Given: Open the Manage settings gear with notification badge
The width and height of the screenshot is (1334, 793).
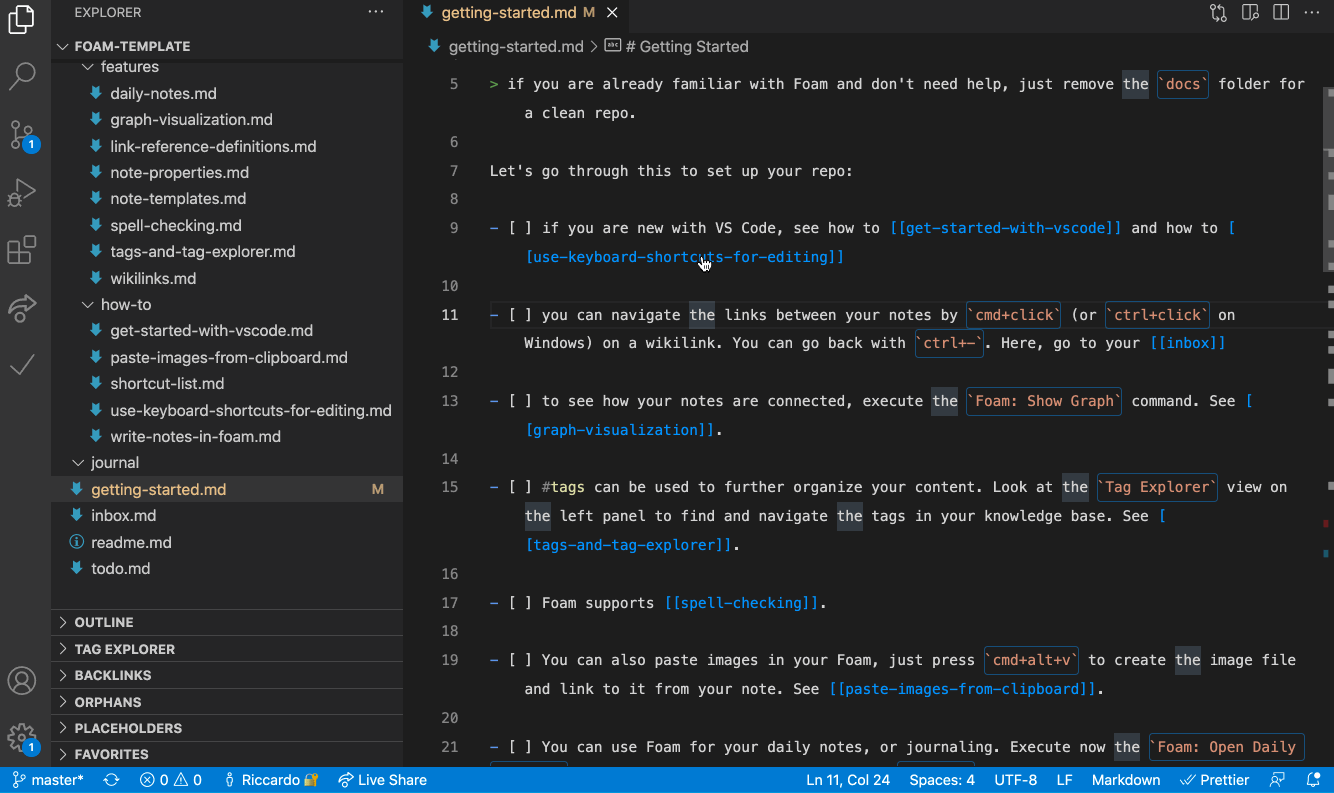Looking at the screenshot, I should 22,737.
